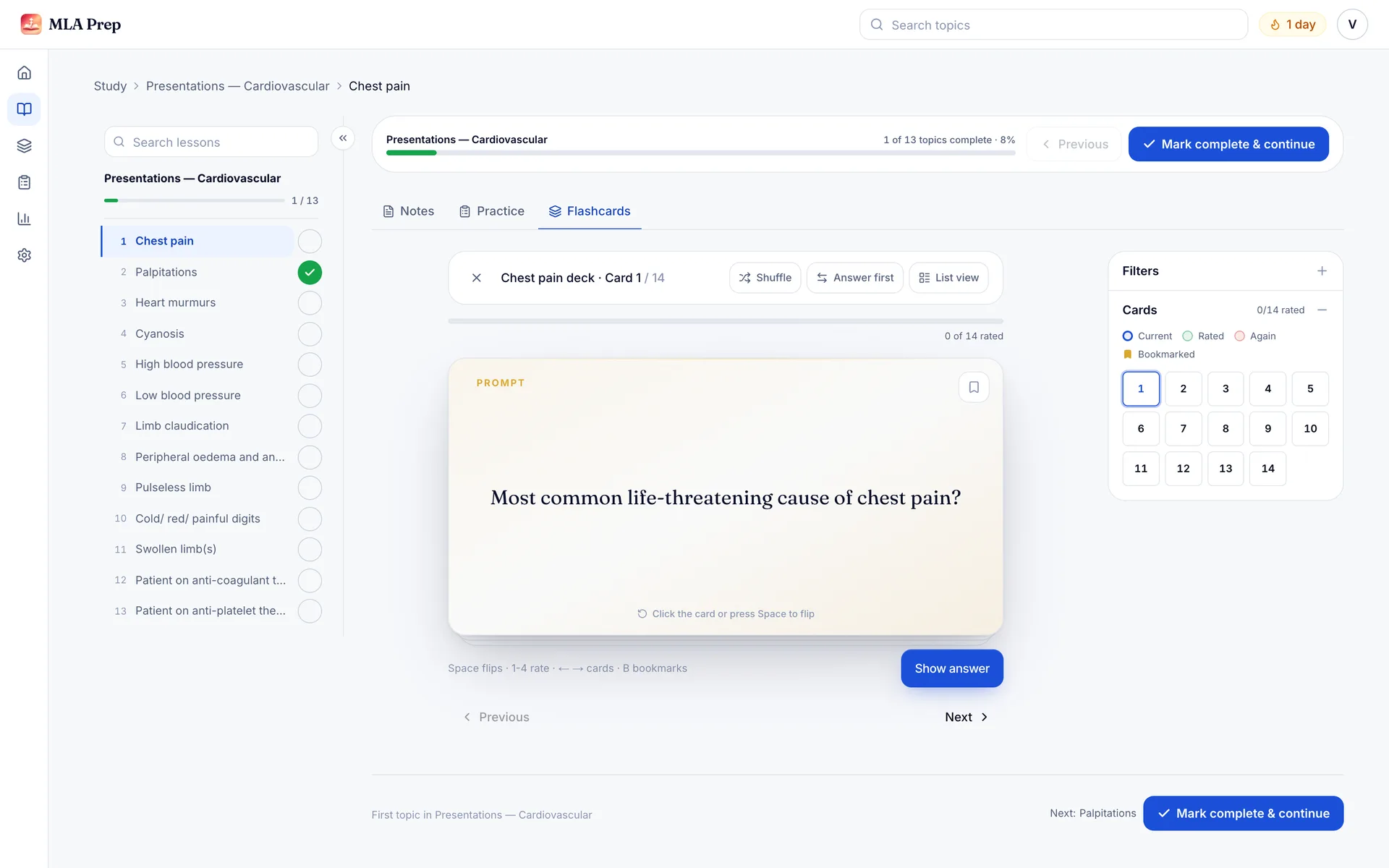Image resolution: width=1389 pixels, height=868 pixels.
Task: Click bottom Mark complete & continue button
Action: click(x=1244, y=814)
